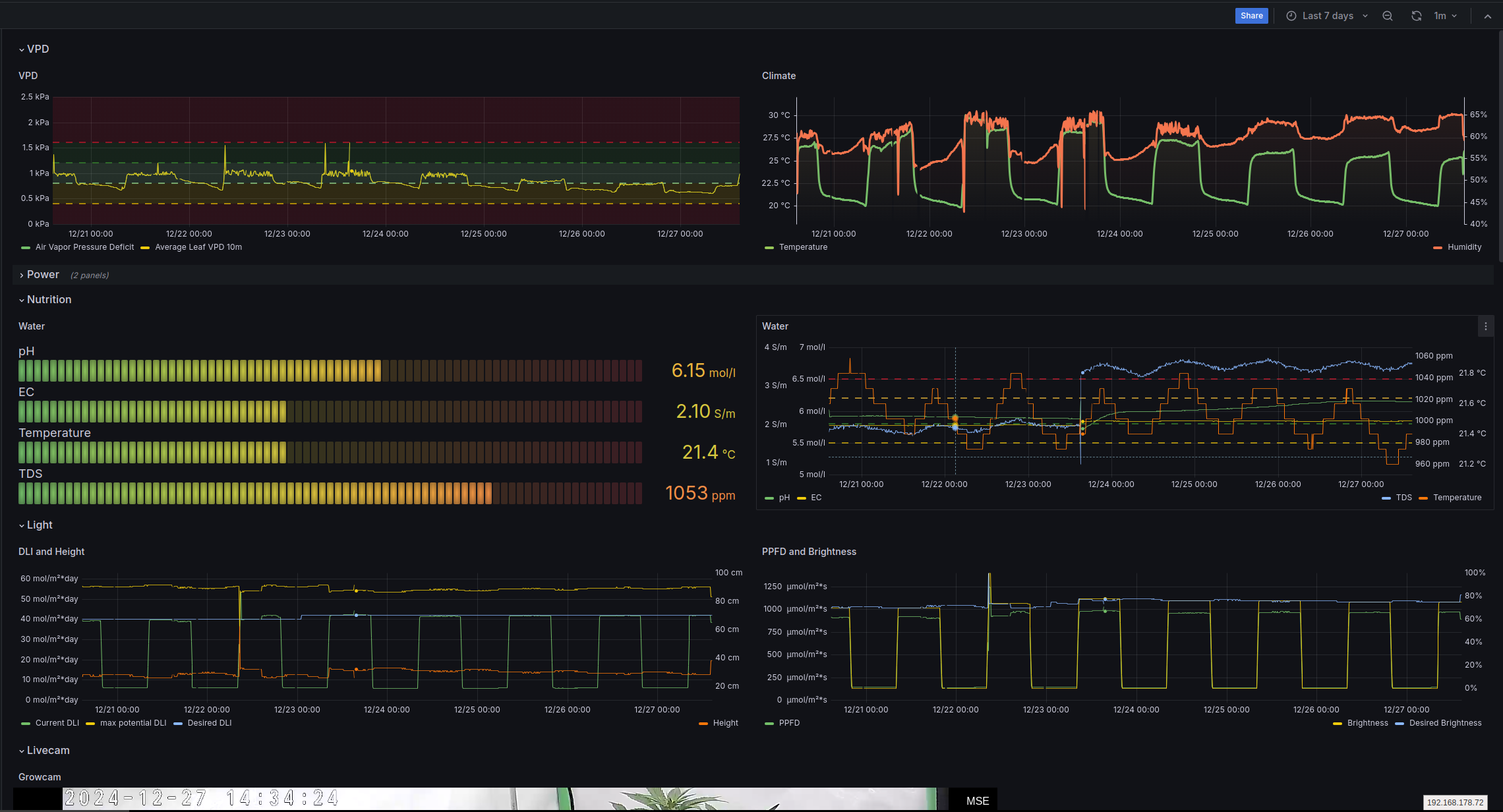Open the 1m refresh interval dropdown
1503x812 pixels.
pyautogui.click(x=1446, y=16)
